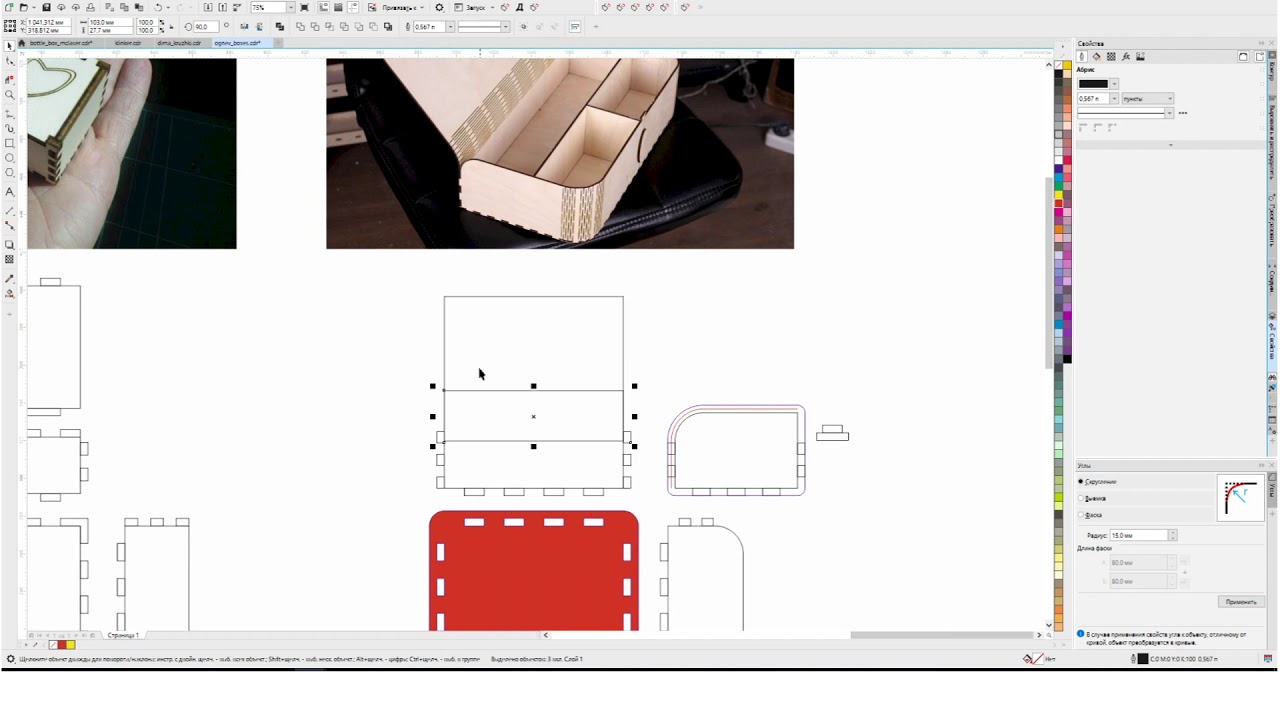The width and height of the screenshot is (1280, 720).
Task: Open the пункты units dropdown
Action: tap(1147, 99)
